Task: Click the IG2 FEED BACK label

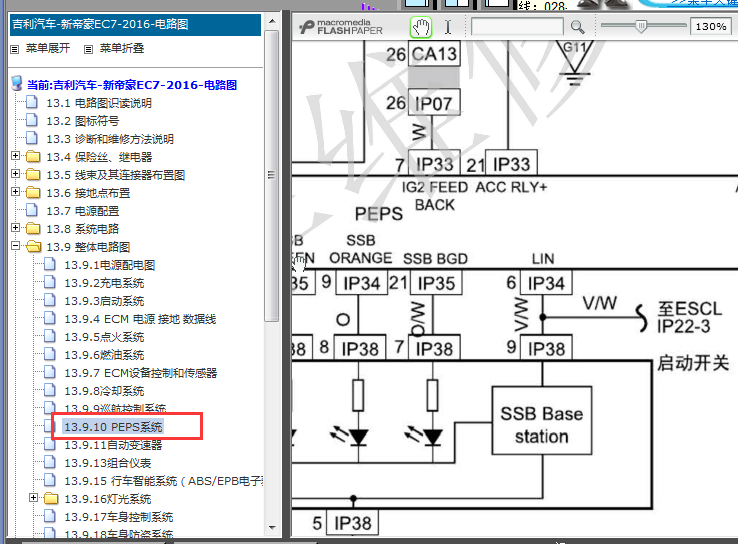Action: click(435, 196)
